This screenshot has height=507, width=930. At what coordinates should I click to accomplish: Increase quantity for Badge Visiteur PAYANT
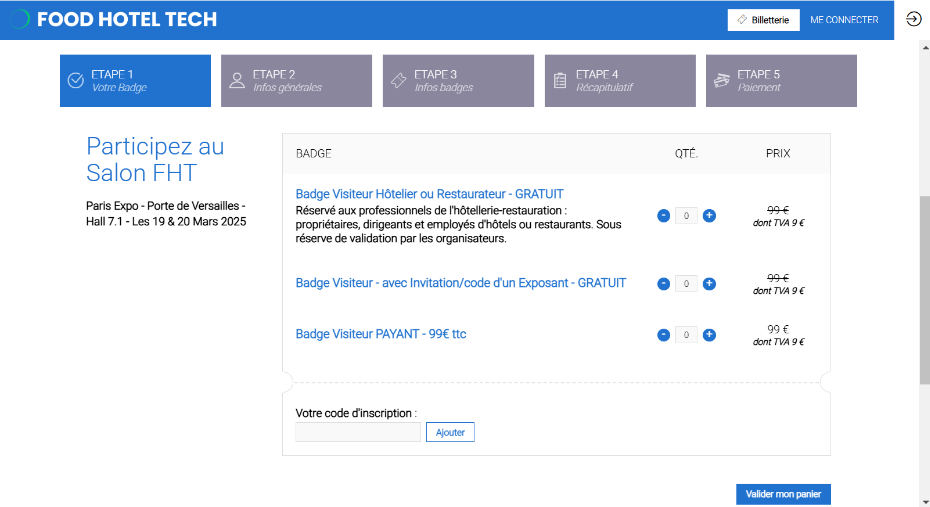(709, 334)
